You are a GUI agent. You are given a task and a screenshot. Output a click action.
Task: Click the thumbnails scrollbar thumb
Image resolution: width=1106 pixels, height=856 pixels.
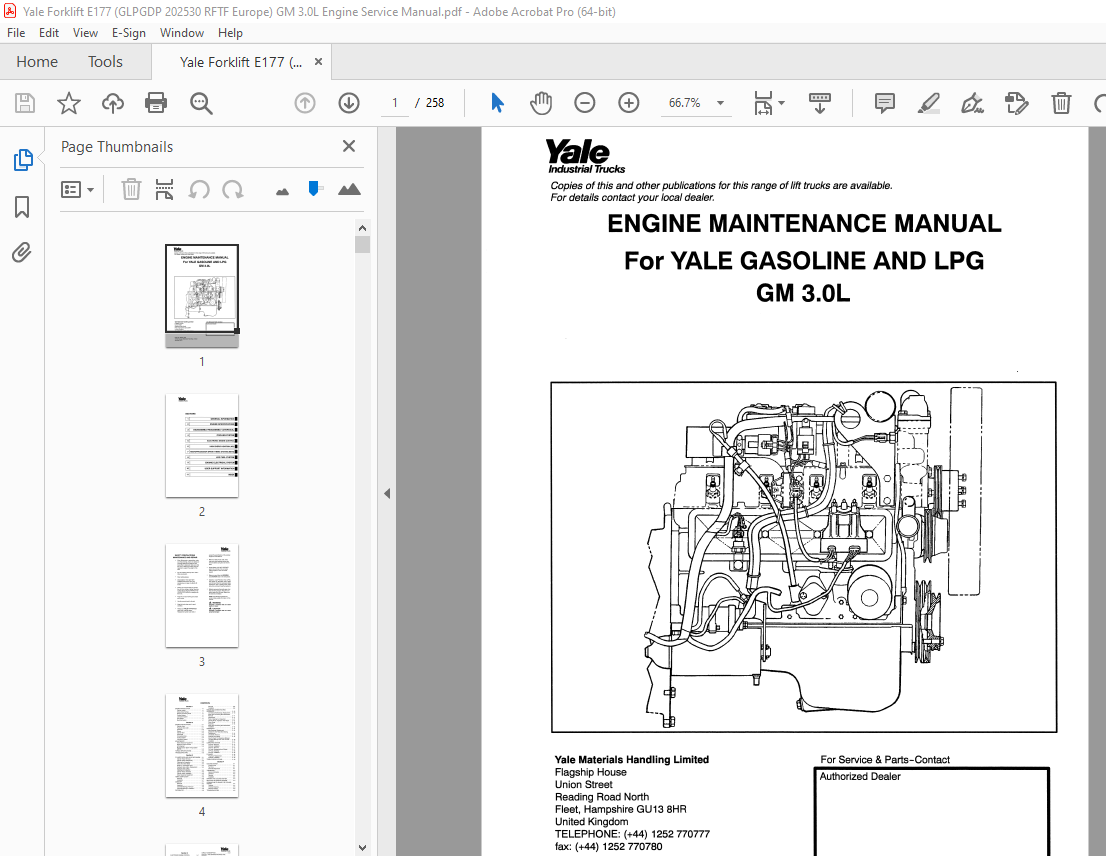363,245
